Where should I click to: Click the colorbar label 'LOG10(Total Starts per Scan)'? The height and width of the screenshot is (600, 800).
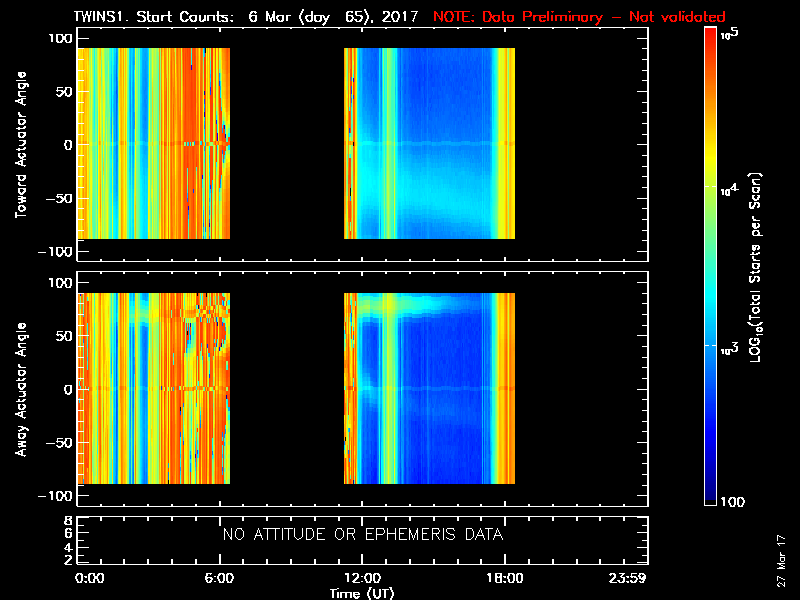point(755,267)
